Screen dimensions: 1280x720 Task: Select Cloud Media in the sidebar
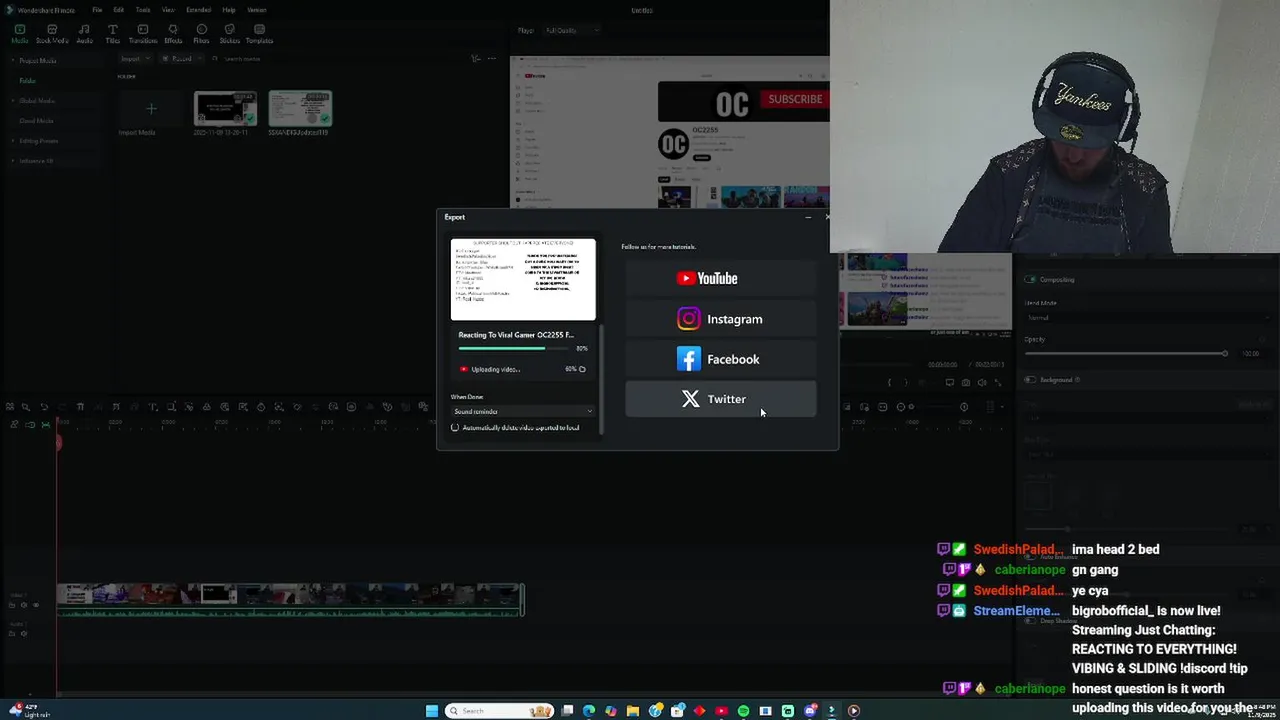(36, 121)
